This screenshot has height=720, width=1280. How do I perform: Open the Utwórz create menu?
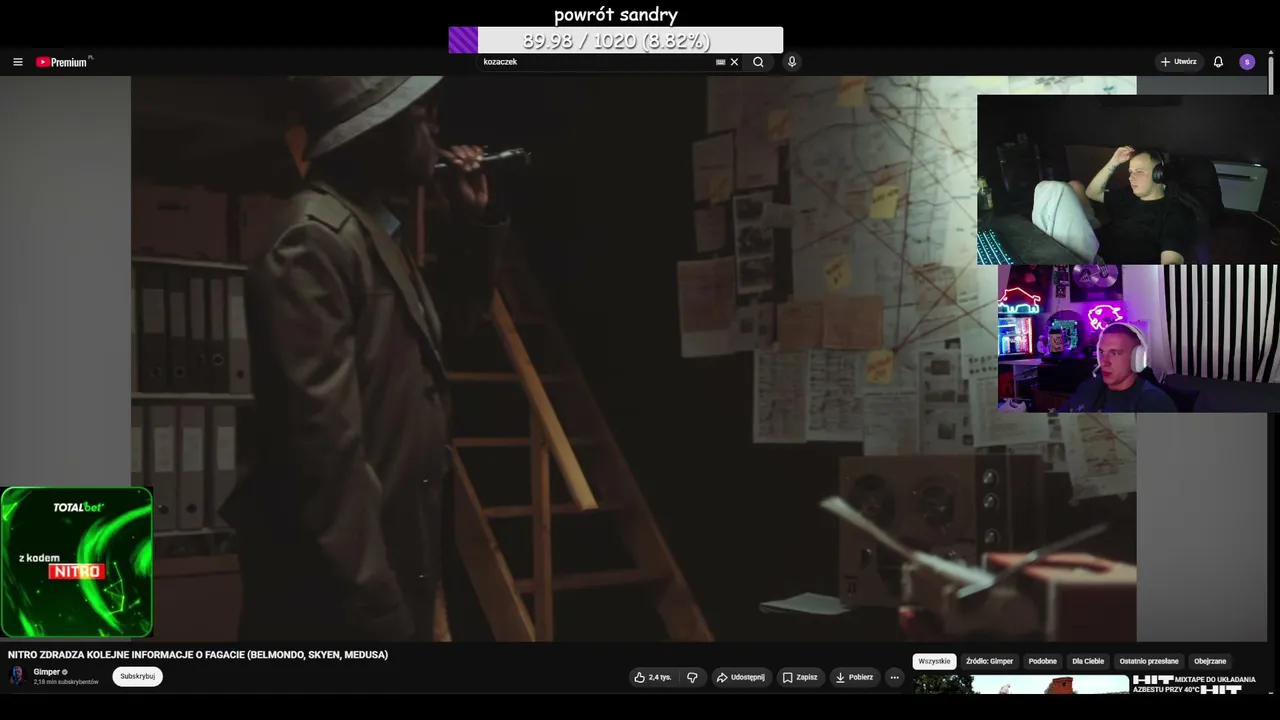pyautogui.click(x=1179, y=62)
